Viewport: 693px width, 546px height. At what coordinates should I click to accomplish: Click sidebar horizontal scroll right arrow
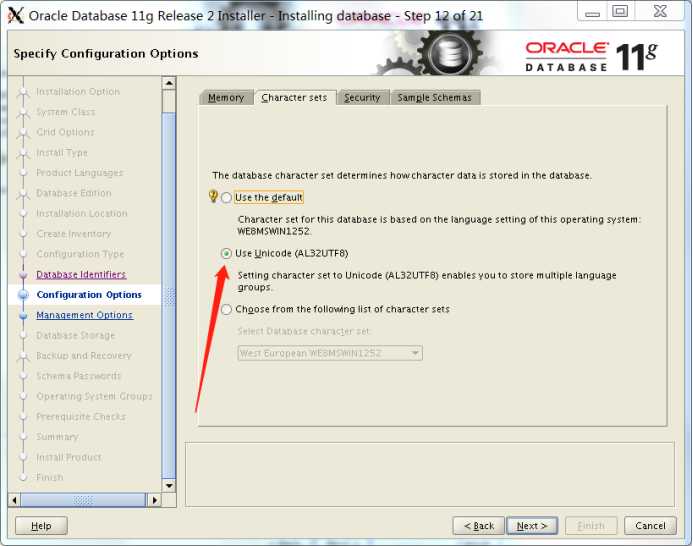point(154,500)
